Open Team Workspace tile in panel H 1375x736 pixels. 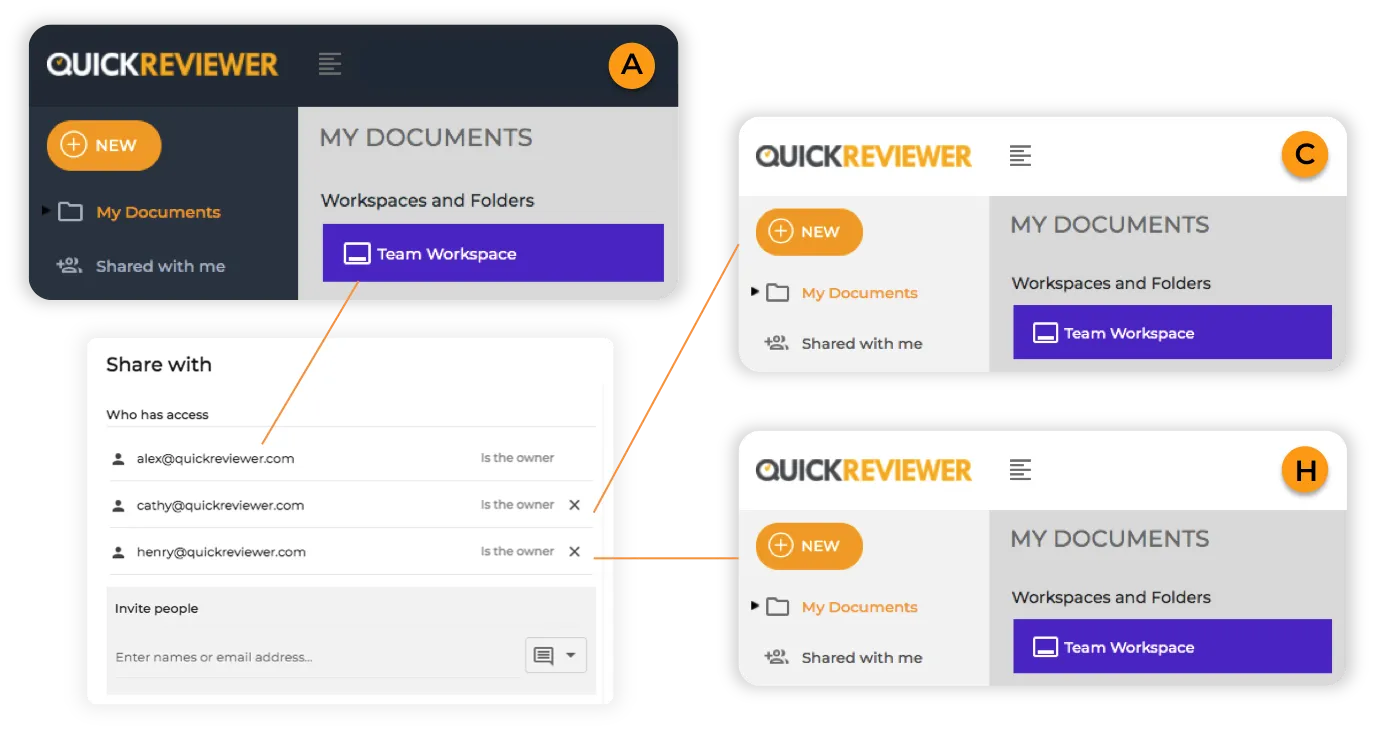pos(1171,647)
